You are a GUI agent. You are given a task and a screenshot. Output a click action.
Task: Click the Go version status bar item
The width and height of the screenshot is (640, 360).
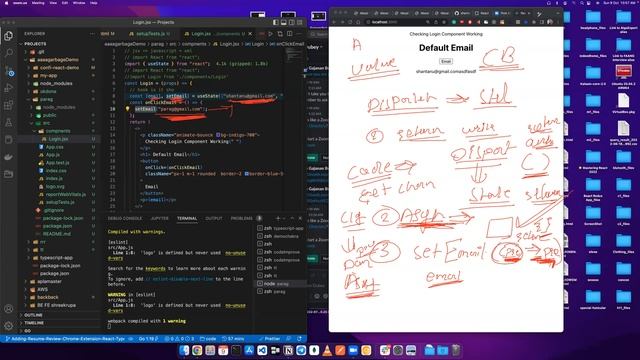tap(148, 339)
